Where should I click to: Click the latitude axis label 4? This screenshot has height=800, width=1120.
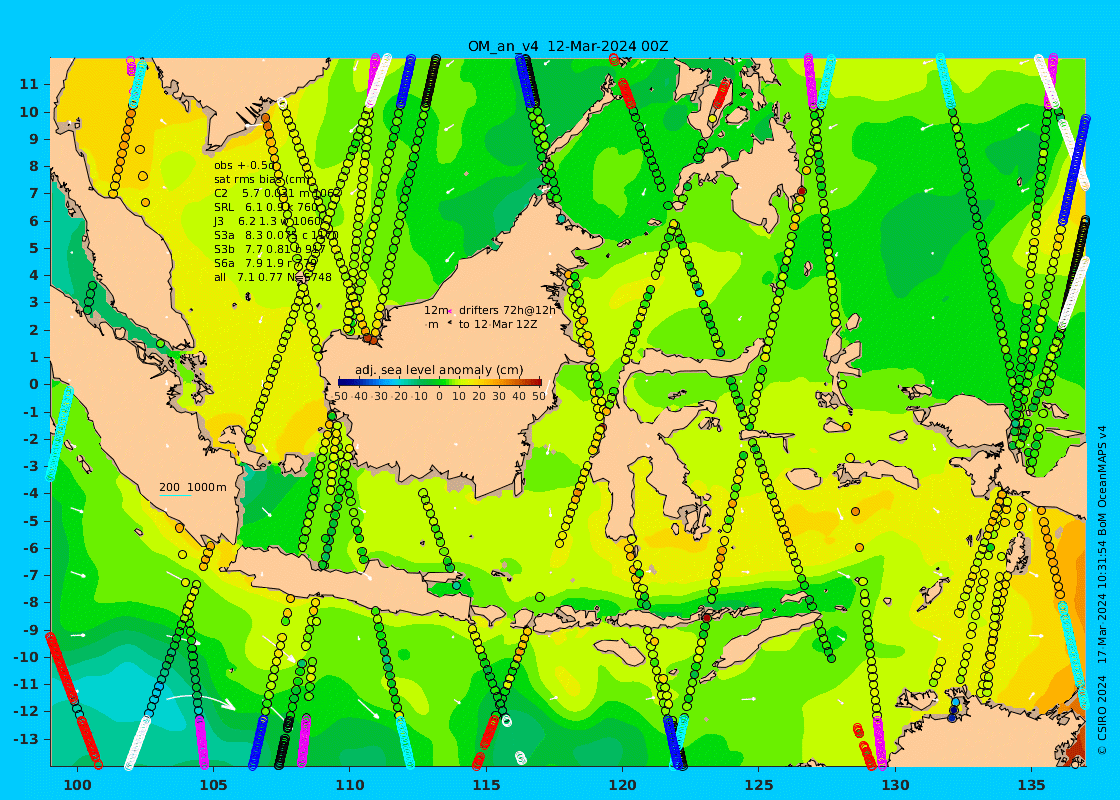34,275
